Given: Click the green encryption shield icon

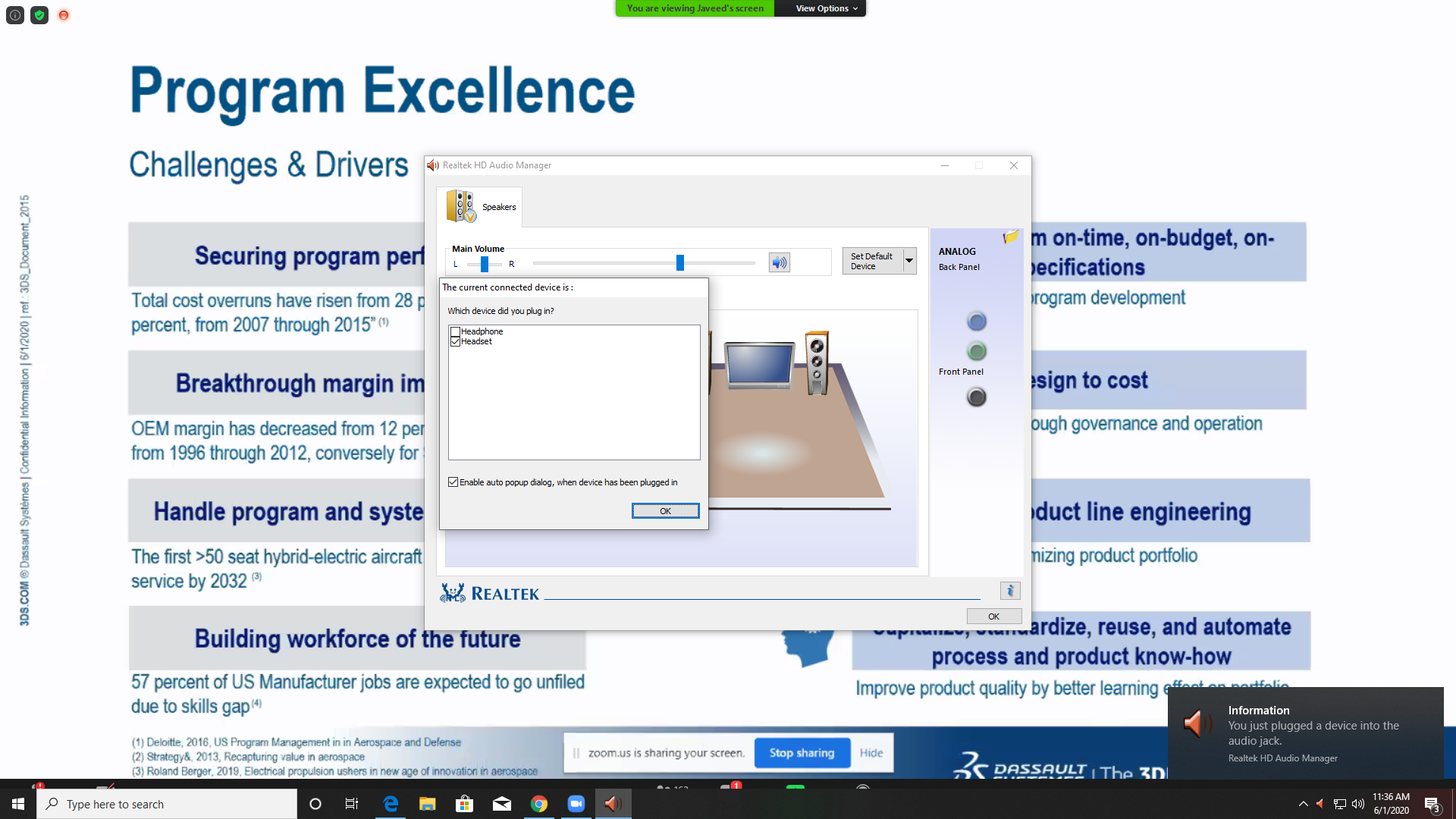Looking at the screenshot, I should pyautogui.click(x=39, y=15).
